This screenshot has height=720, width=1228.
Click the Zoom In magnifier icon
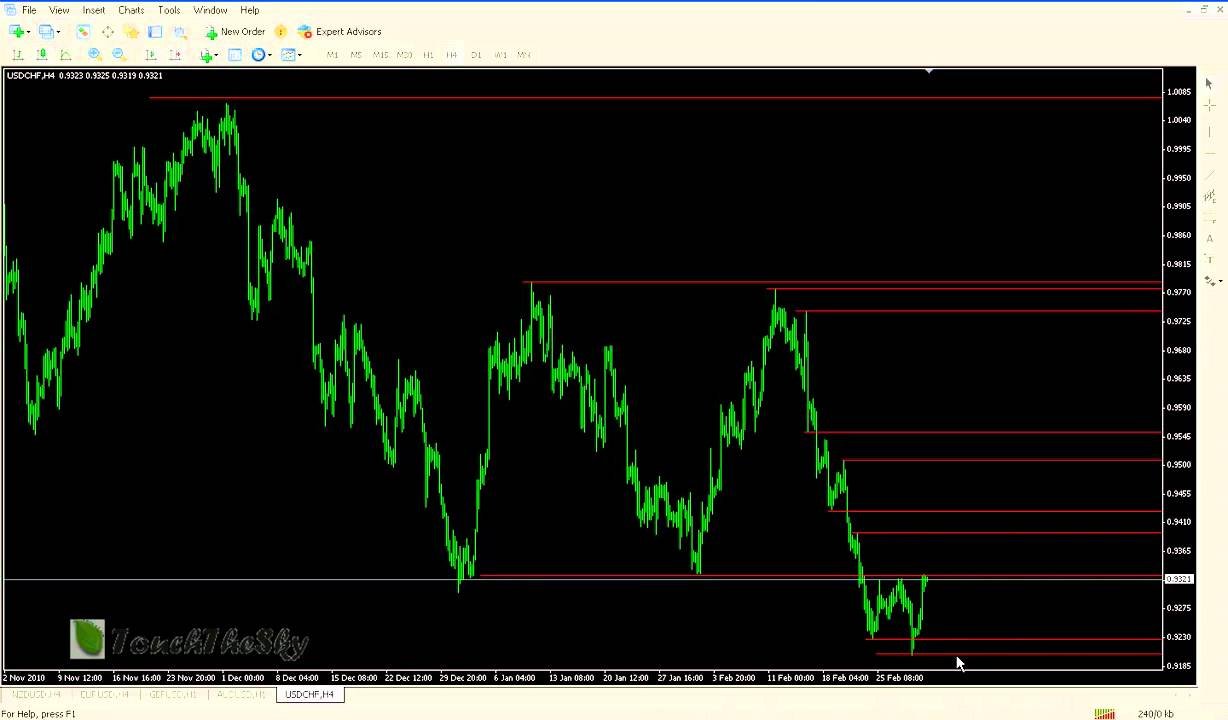(95, 55)
